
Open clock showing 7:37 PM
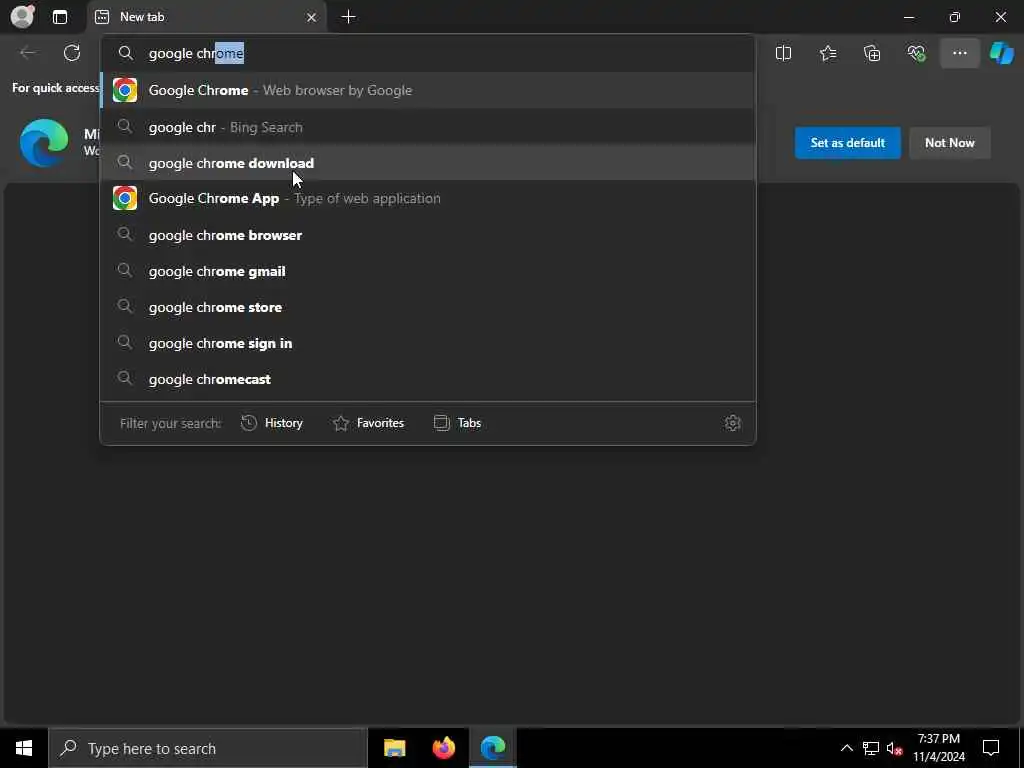coord(938,748)
